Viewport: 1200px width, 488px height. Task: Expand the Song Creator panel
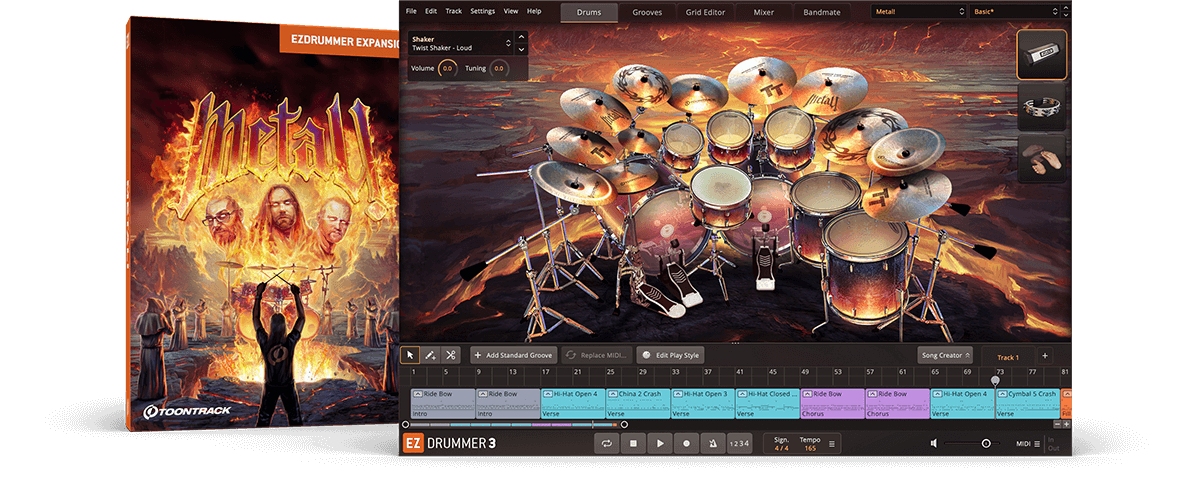point(944,355)
